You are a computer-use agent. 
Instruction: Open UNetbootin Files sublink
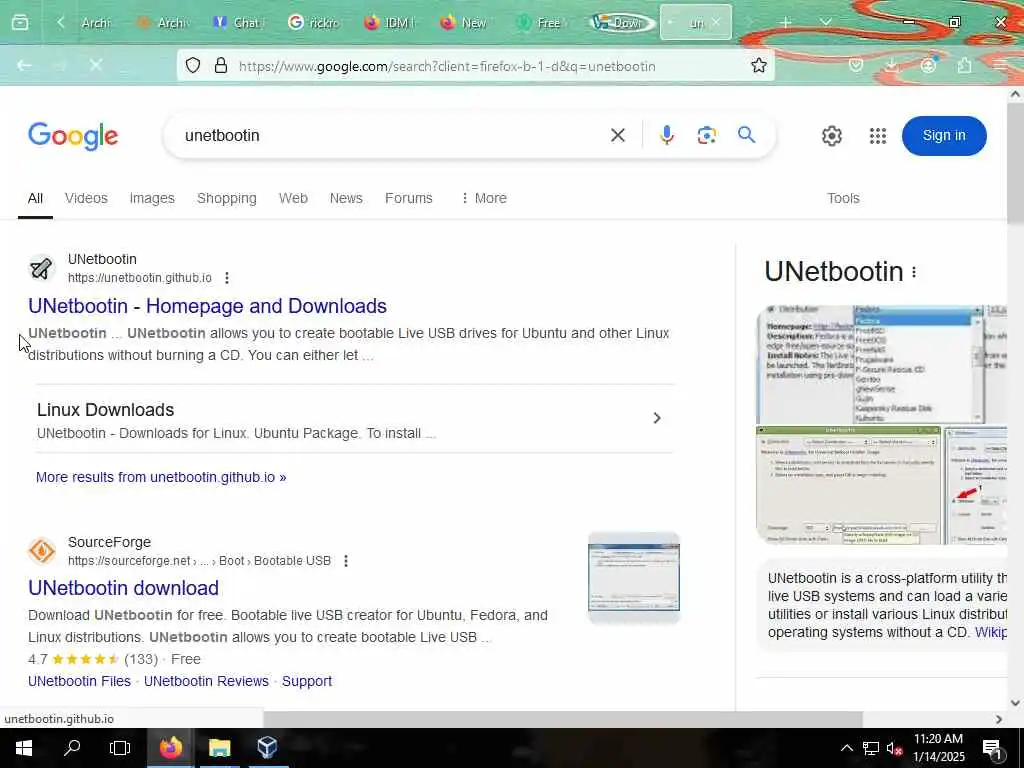80,681
